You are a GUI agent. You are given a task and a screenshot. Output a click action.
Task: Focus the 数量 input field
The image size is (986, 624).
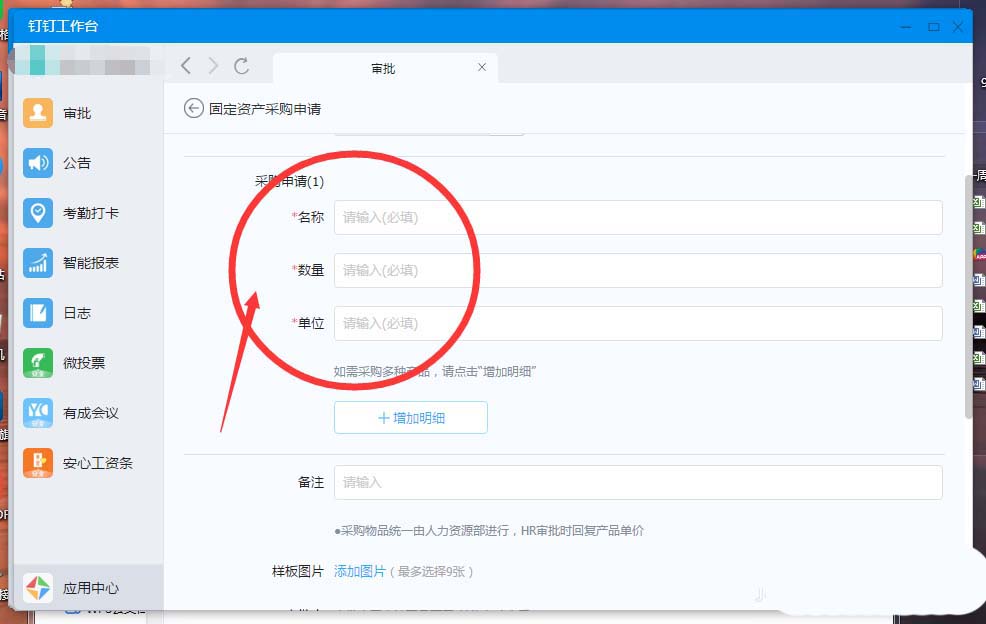point(637,270)
